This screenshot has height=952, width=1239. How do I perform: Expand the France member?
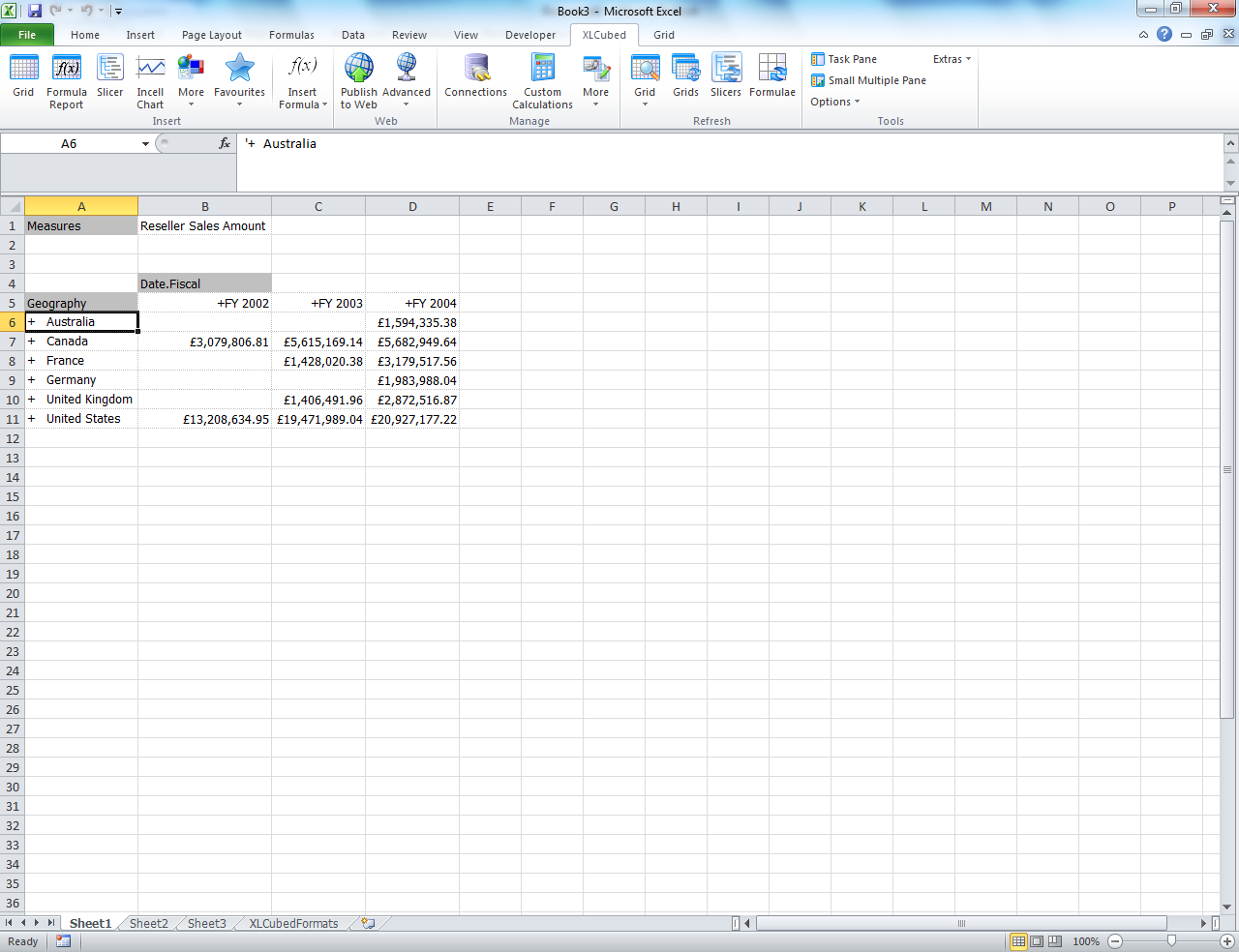click(31, 361)
